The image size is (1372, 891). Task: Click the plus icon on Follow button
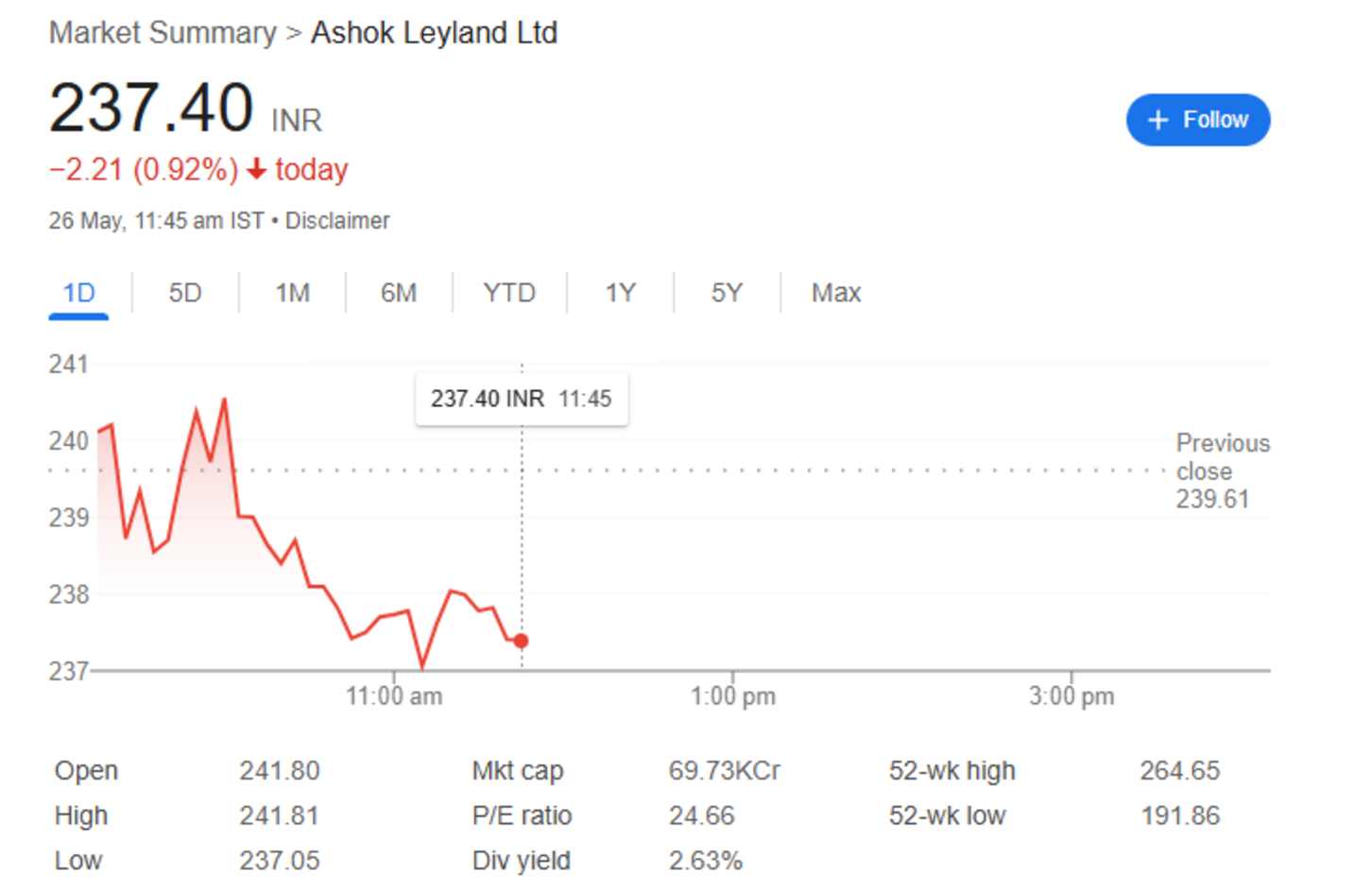point(1158,120)
